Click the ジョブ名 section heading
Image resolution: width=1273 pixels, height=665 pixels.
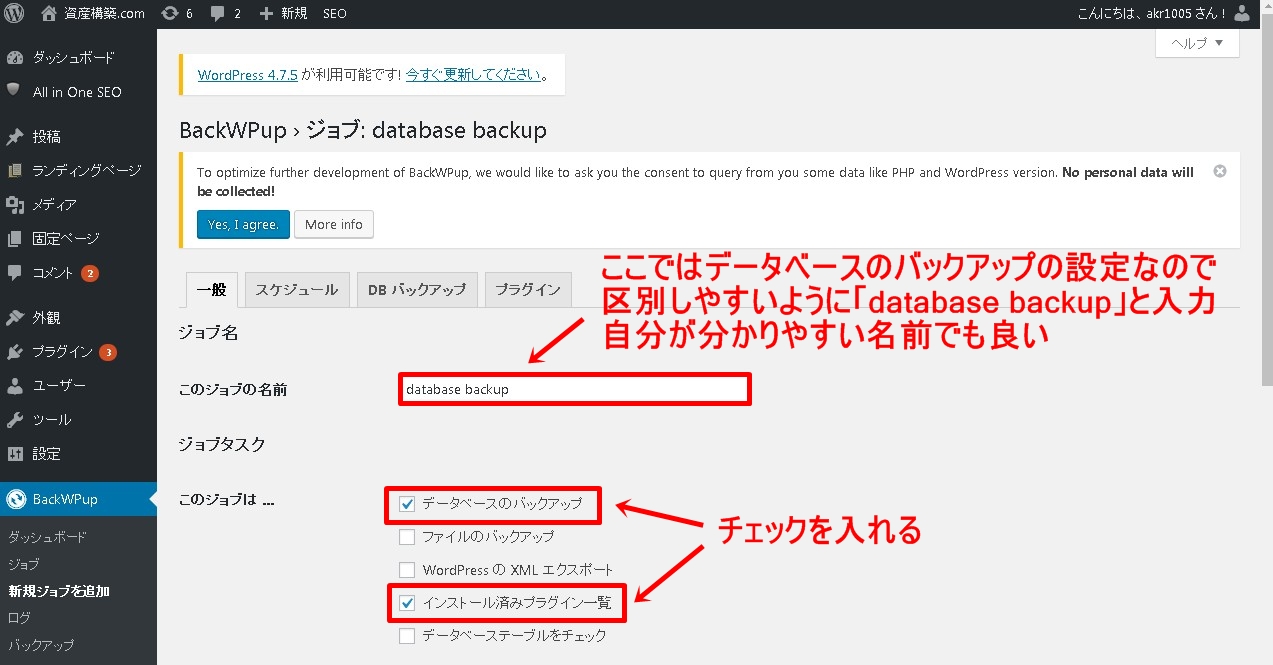point(208,332)
